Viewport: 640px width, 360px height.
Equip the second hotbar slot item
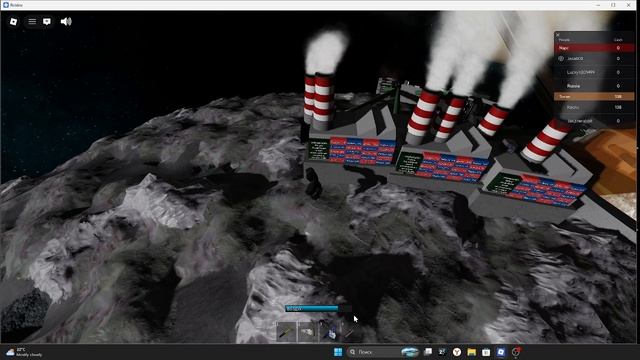point(307,332)
